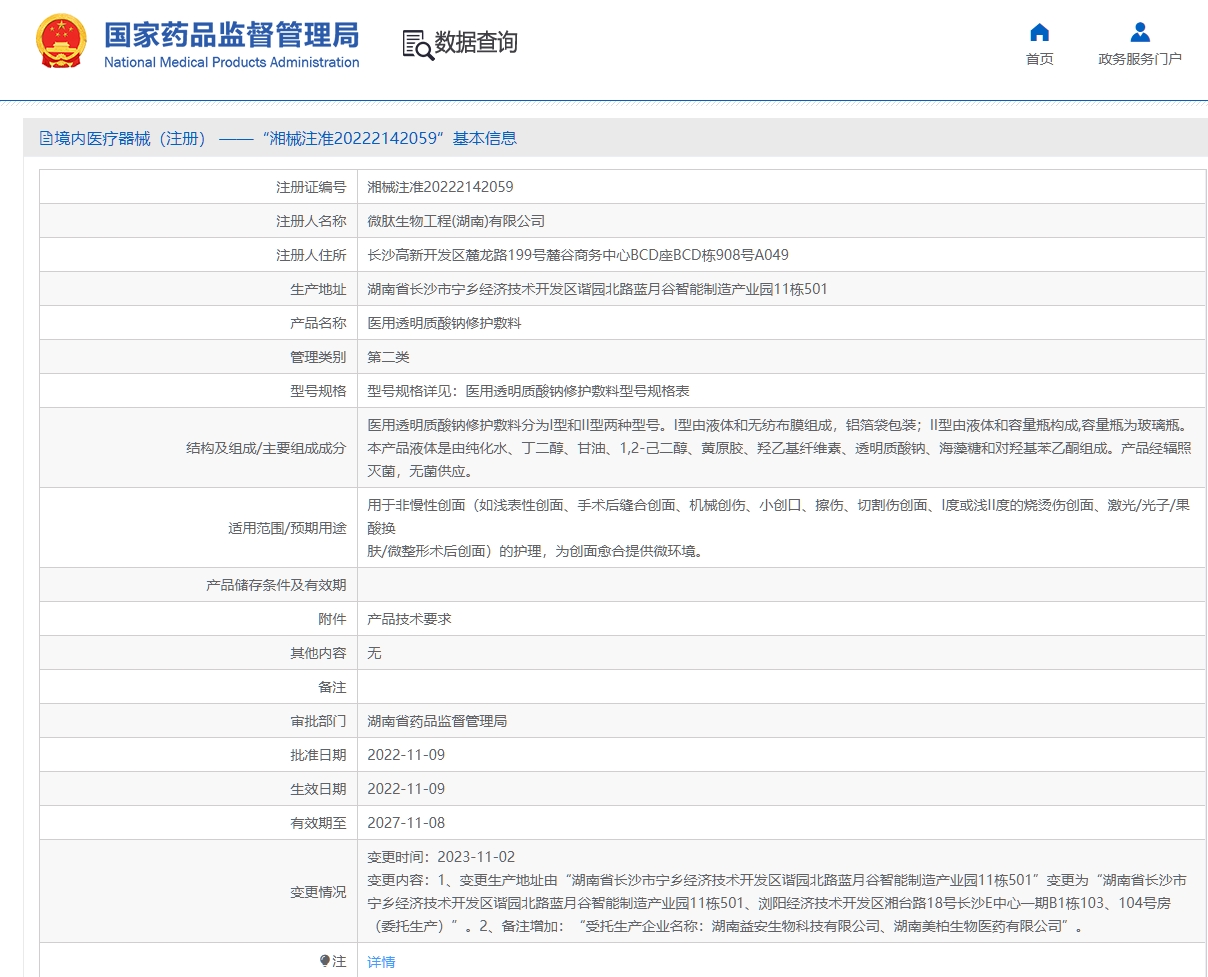1208x977 pixels.
Task: Click registration number 湘械注准20222142059 value cell
Action: [x=440, y=187]
